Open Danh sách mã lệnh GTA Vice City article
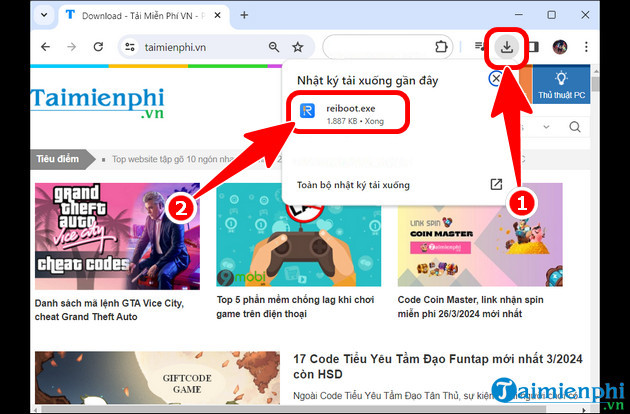This screenshot has width=630, height=414. point(109,310)
